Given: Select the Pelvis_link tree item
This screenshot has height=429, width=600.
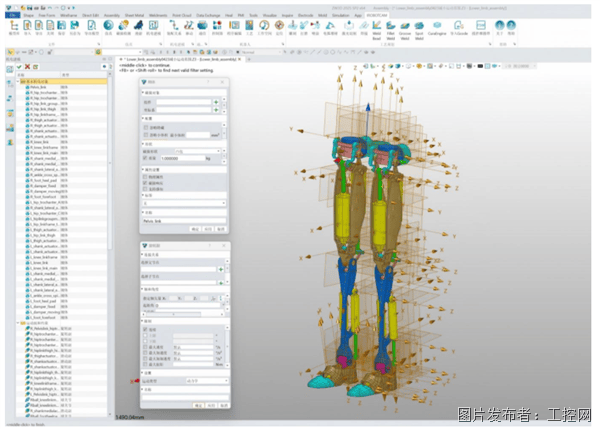Looking at the screenshot, I should pyautogui.click(x=38, y=87).
